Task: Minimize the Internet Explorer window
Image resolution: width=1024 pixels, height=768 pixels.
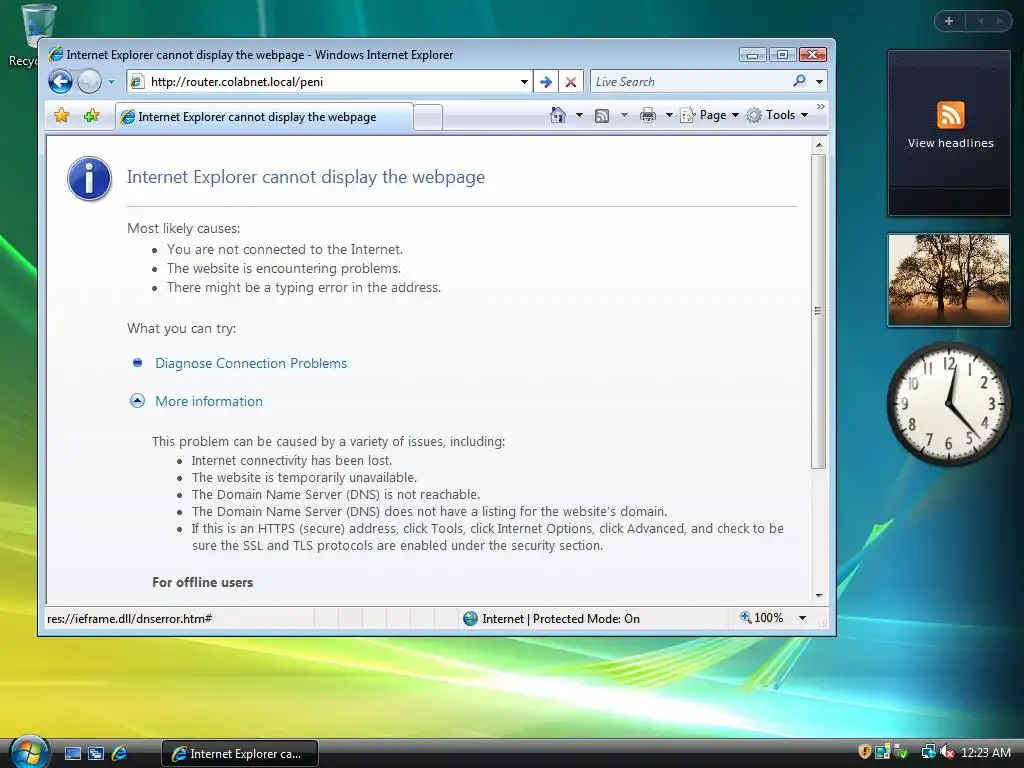Action: [752, 55]
